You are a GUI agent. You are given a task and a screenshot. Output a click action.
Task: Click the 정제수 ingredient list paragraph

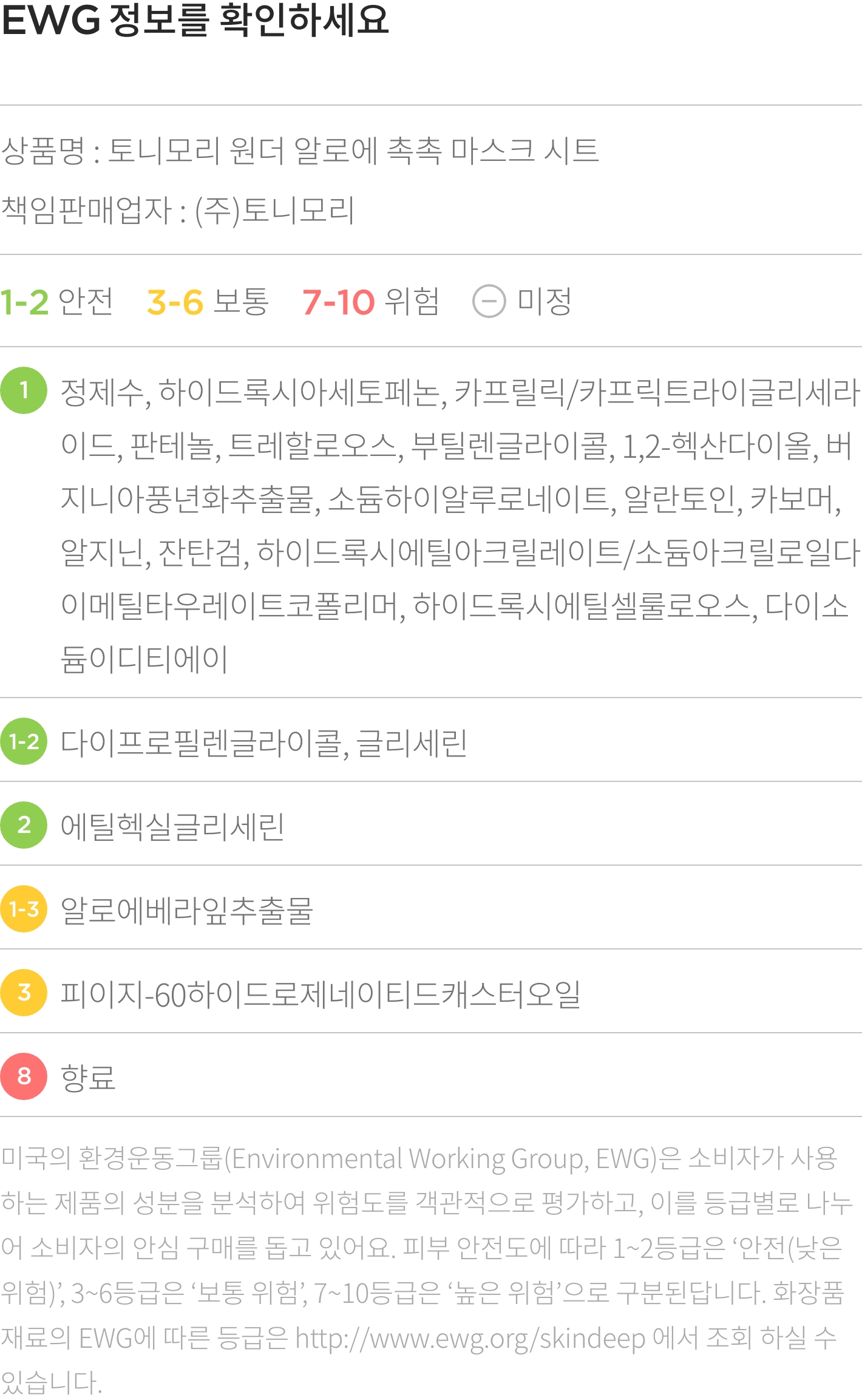coord(460,525)
